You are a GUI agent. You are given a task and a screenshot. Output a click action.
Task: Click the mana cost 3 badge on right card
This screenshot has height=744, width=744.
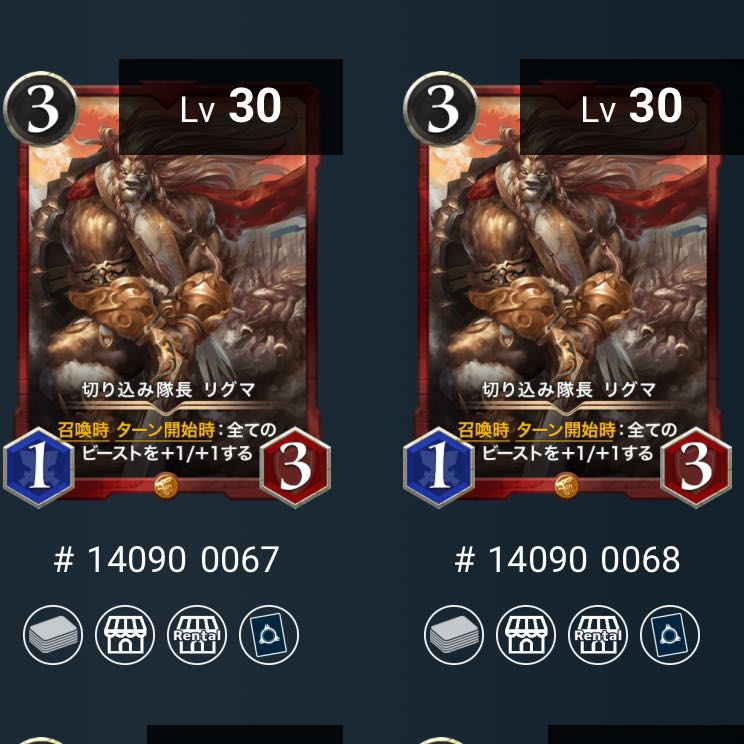(441, 109)
